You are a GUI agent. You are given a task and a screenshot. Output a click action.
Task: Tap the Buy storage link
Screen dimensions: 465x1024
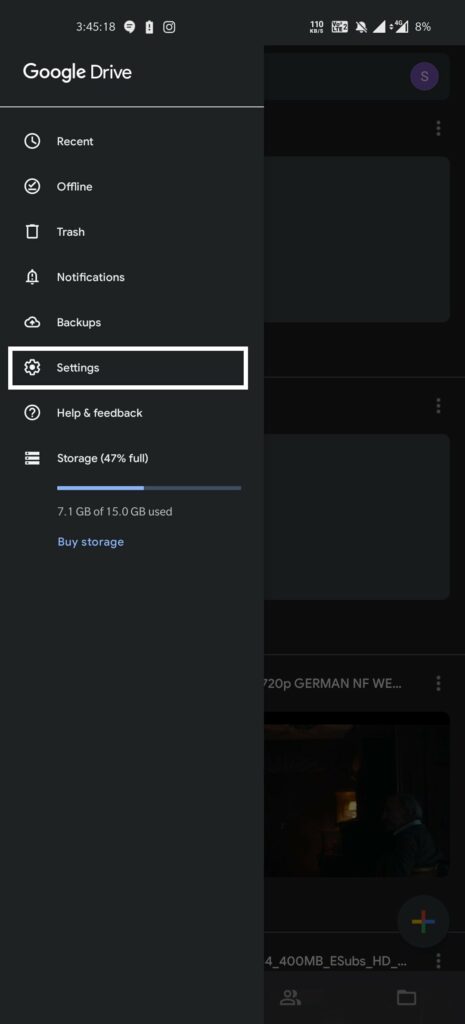91,541
